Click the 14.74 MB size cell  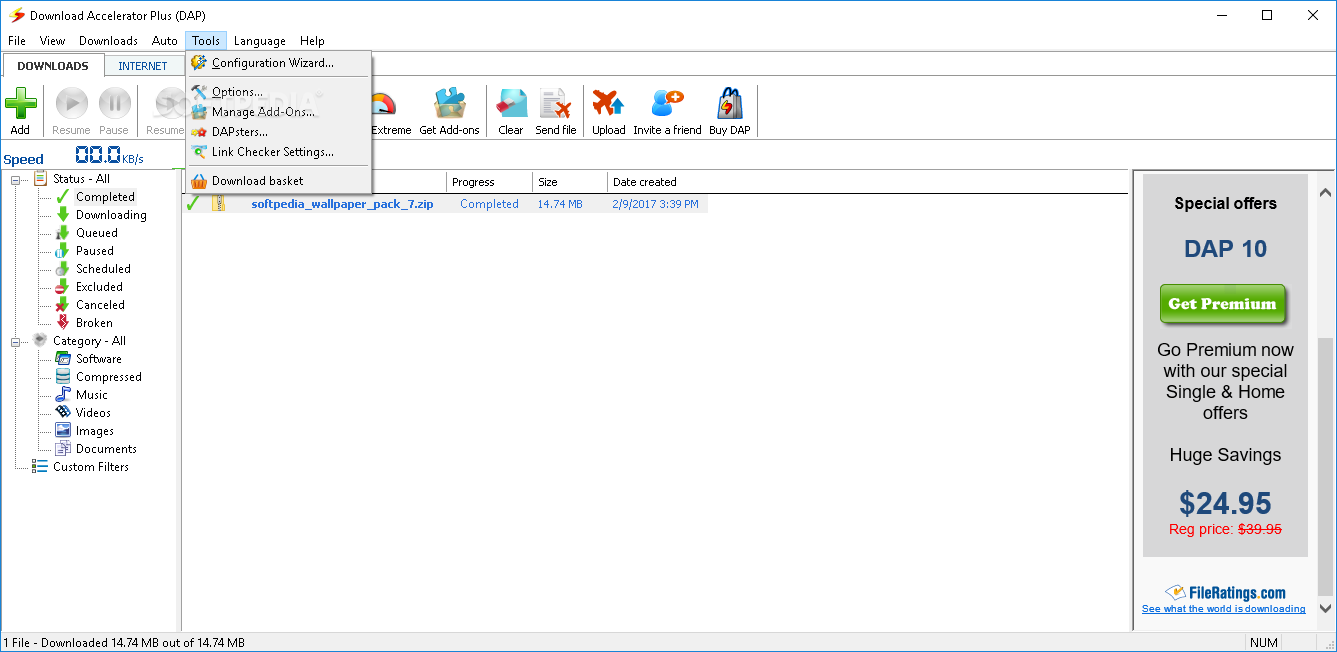[560, 204]
